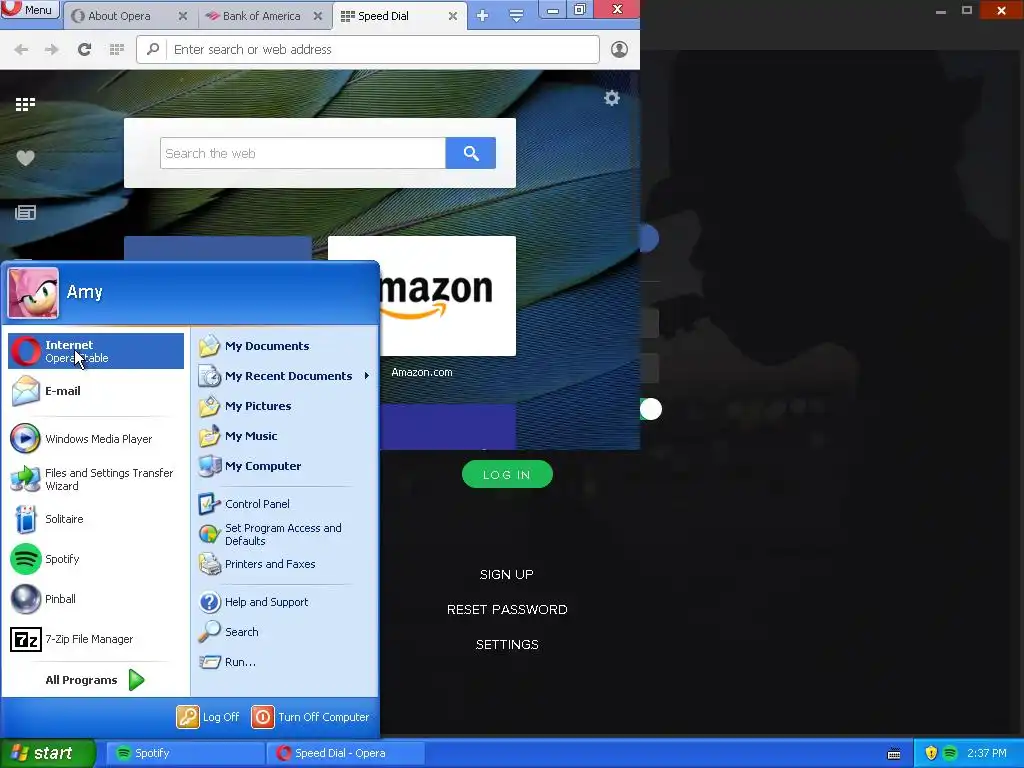Open 7-Zip File Manager
Viewport: 1024px width, 768px height.
coord(96,639)
